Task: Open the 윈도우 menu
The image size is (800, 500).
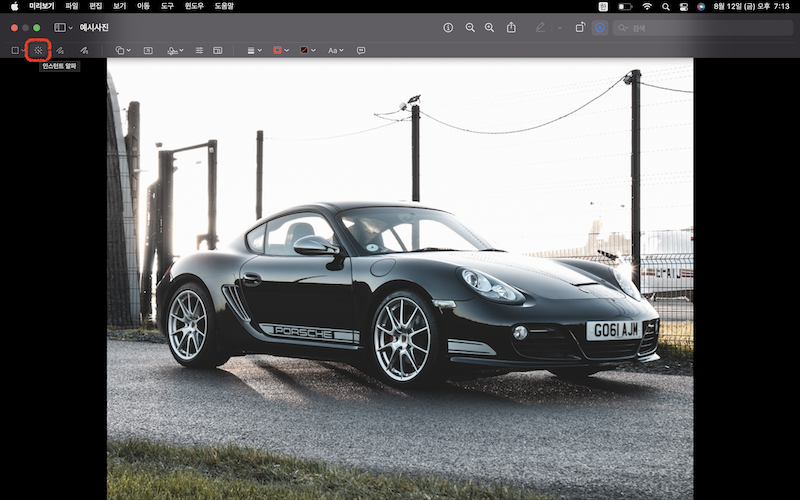Action: (194, 7)
